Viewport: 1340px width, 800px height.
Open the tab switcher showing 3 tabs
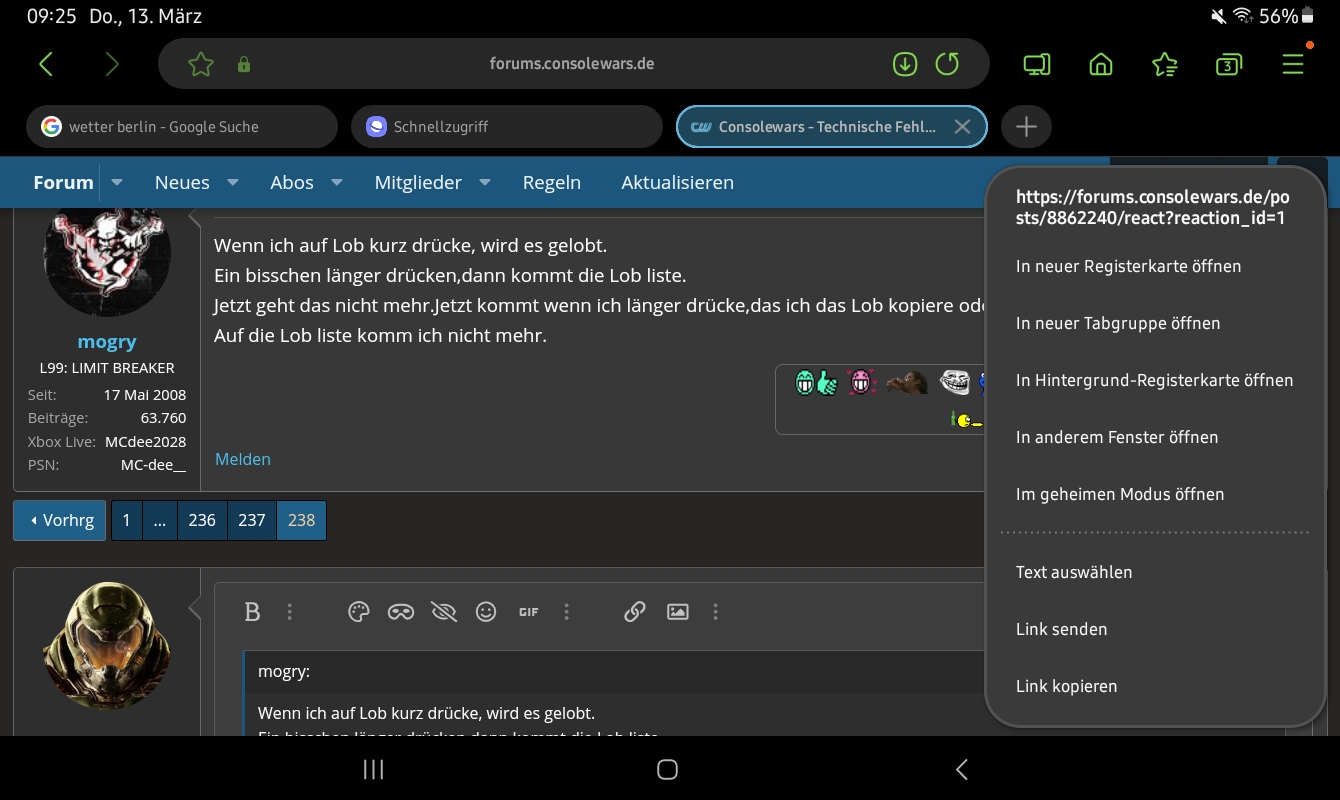point(1229,65)
